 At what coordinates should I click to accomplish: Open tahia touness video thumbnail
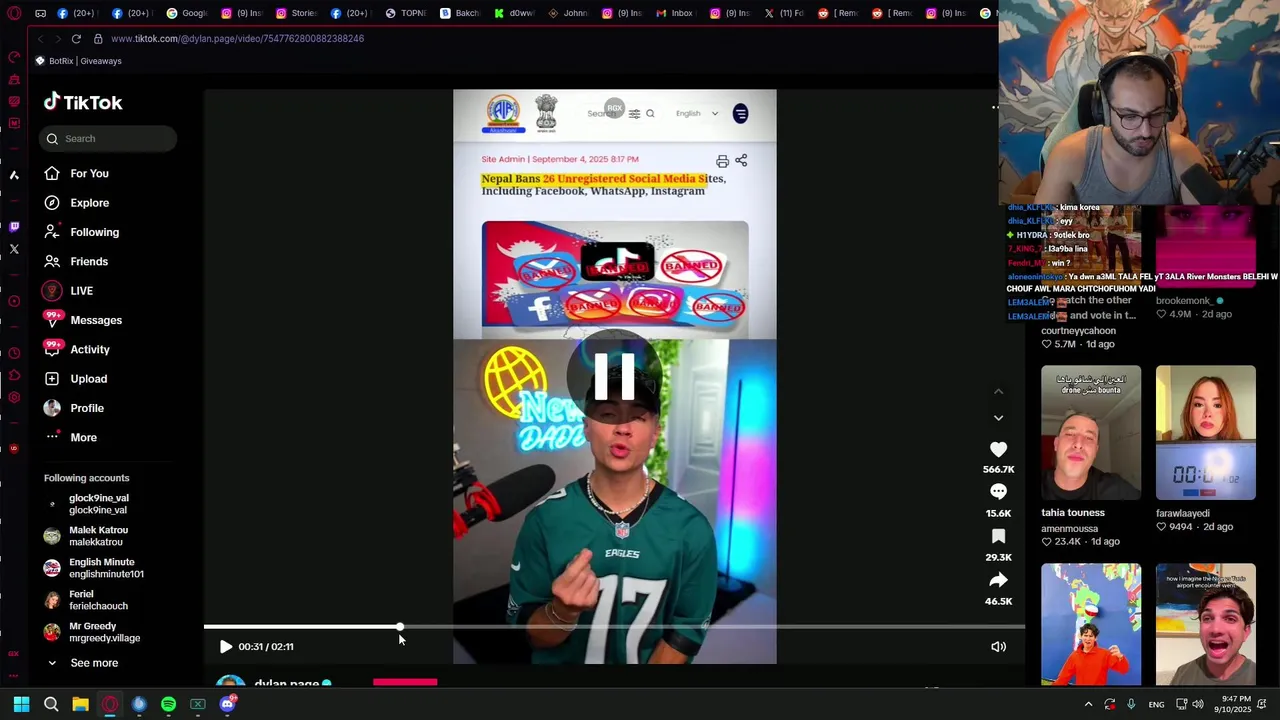[x=1090, y=432]
